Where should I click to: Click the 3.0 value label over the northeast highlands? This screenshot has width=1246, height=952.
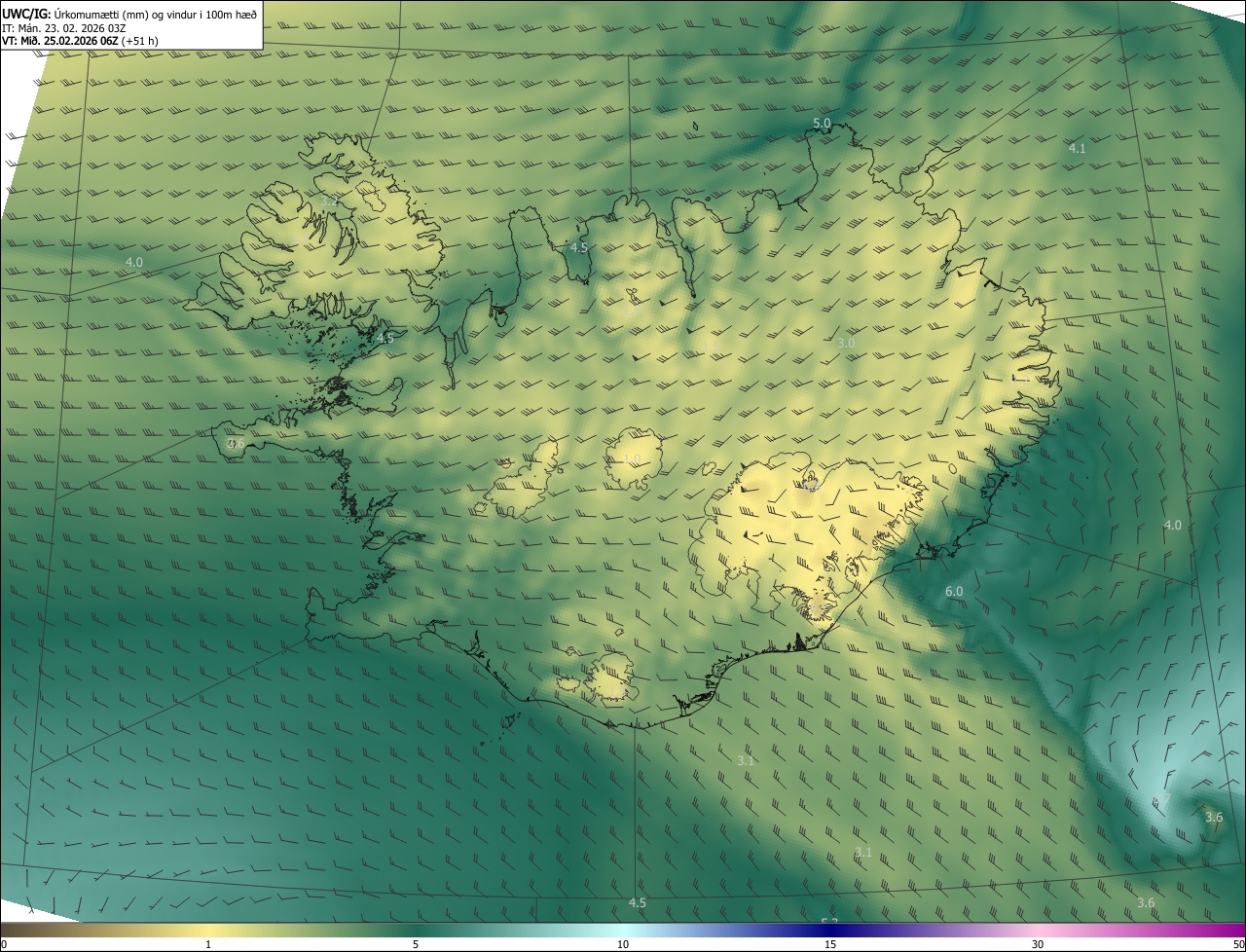846,344
